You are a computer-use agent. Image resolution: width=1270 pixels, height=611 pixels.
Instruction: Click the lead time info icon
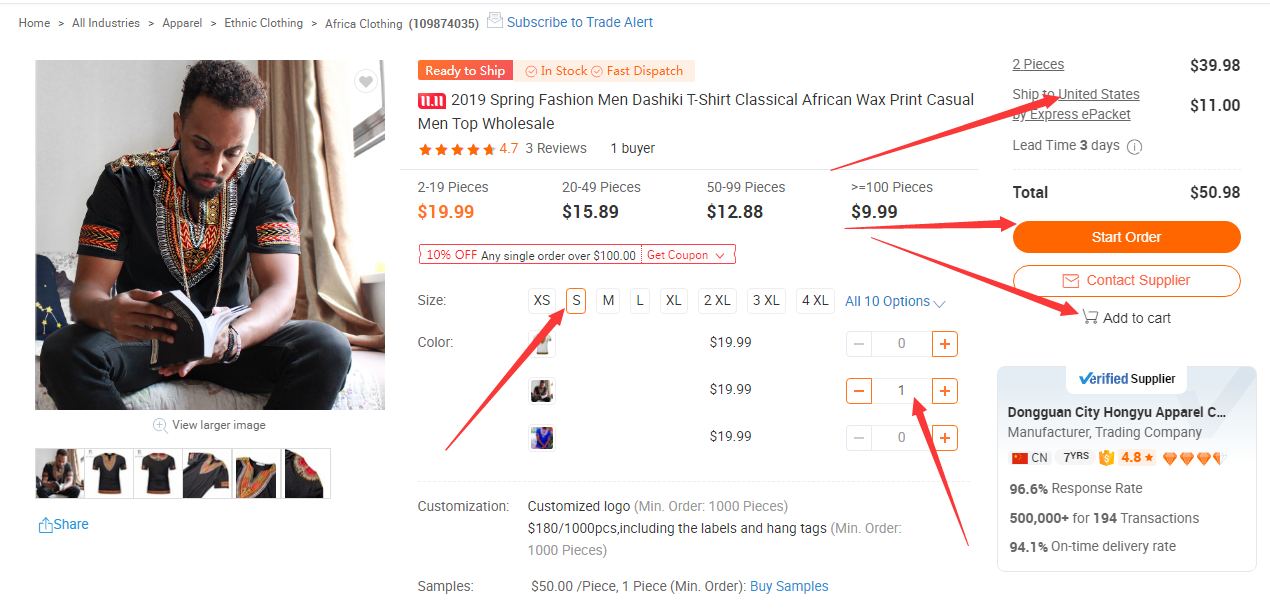(1135, 147)
